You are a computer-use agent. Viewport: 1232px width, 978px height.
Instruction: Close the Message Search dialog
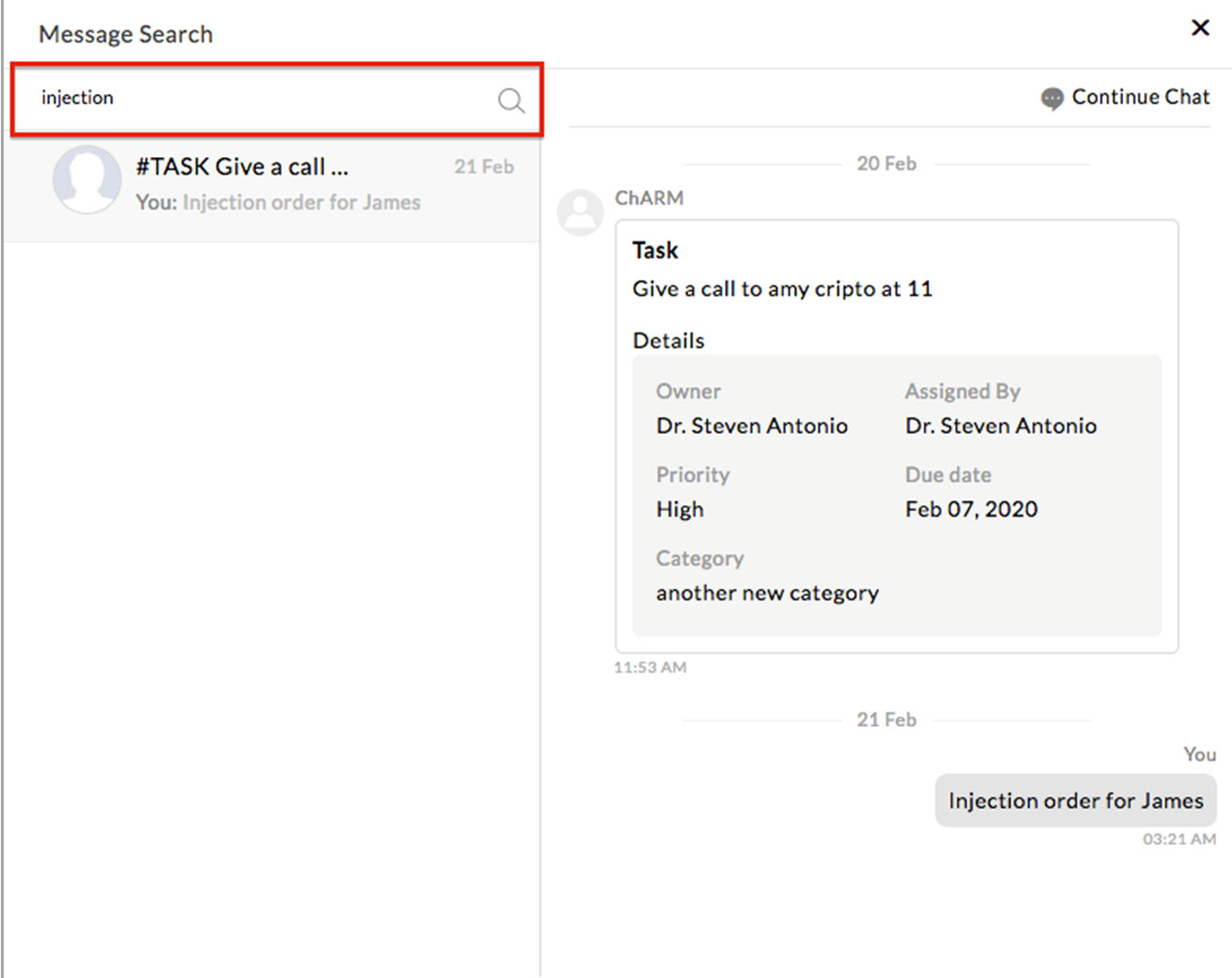(x=1200, y=28)
